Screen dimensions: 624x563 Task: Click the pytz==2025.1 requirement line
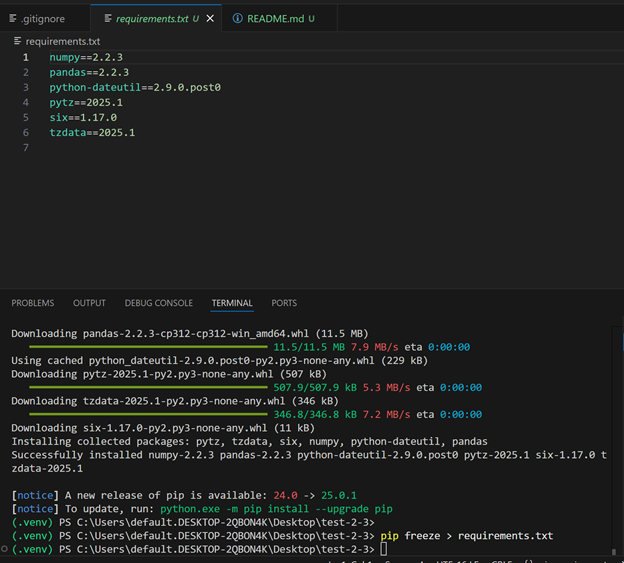(85, 103)
